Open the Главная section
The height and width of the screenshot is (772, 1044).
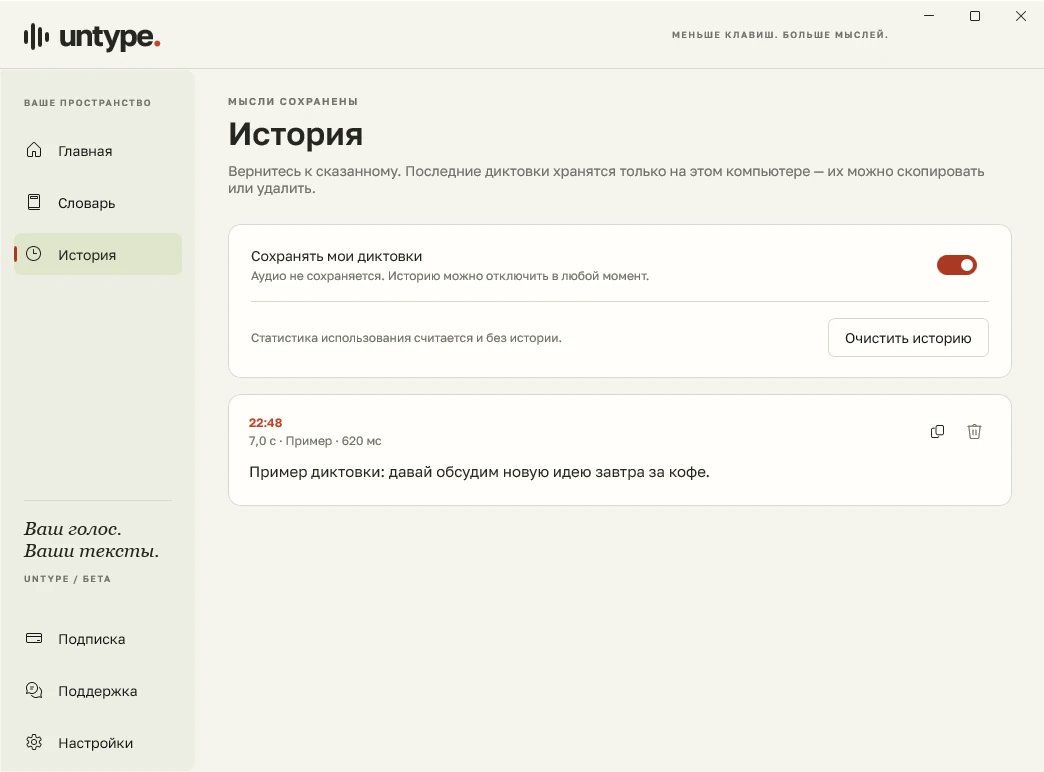coord(98,151)
